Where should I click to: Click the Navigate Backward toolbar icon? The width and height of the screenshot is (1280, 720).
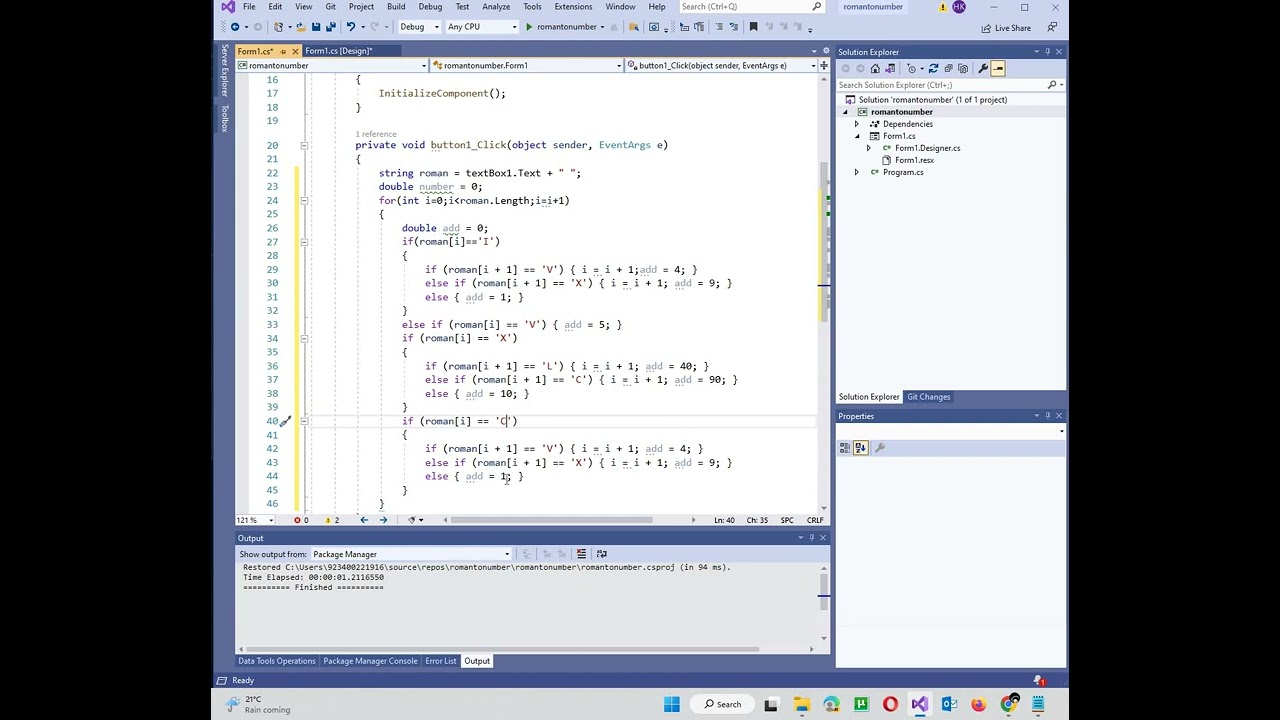pos(235,27)
